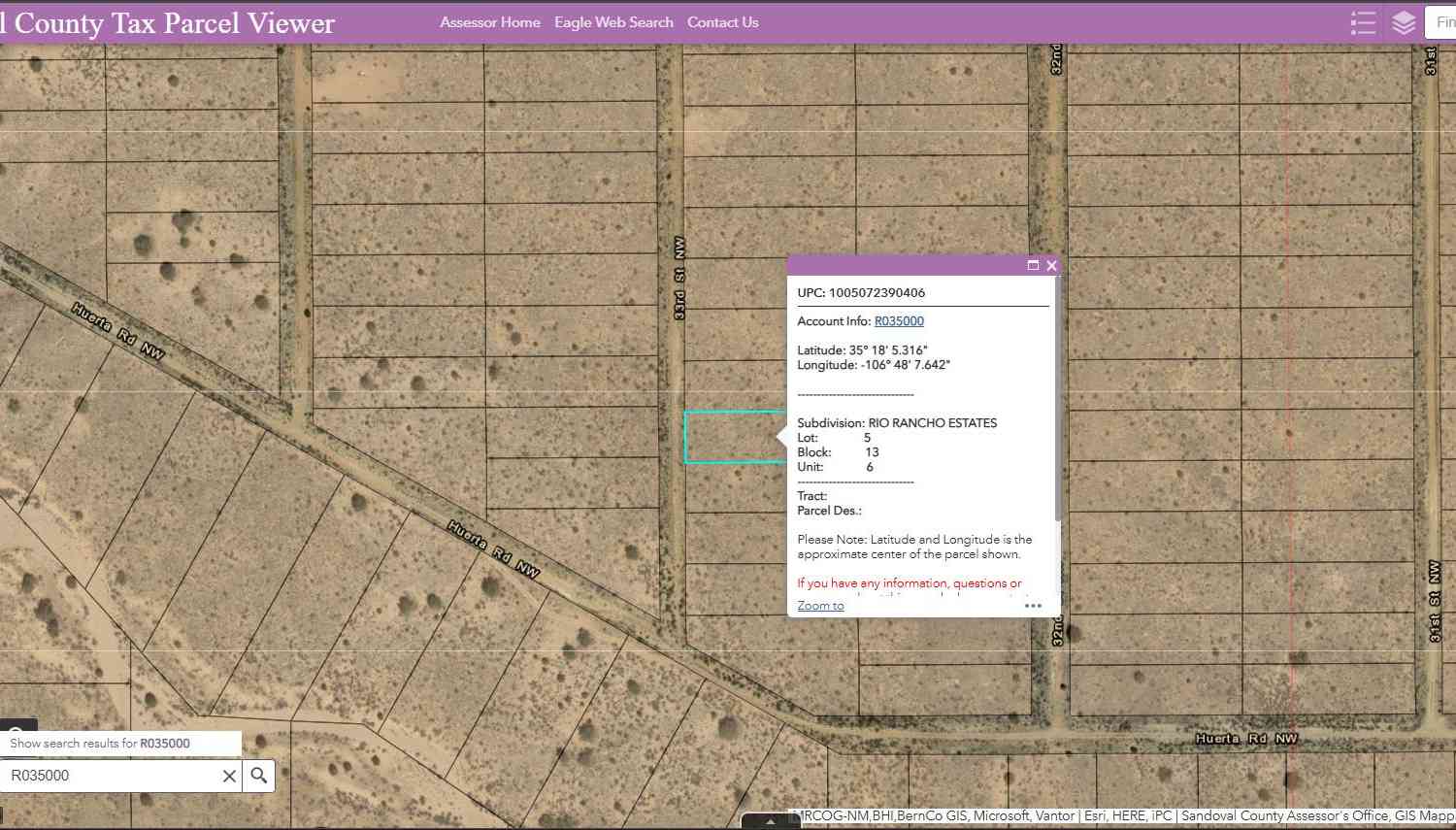Image resolution: width=1456 pixels, height=830 pixels.
Task: Maximize the parcel info popup
Action: [1033, 265]
